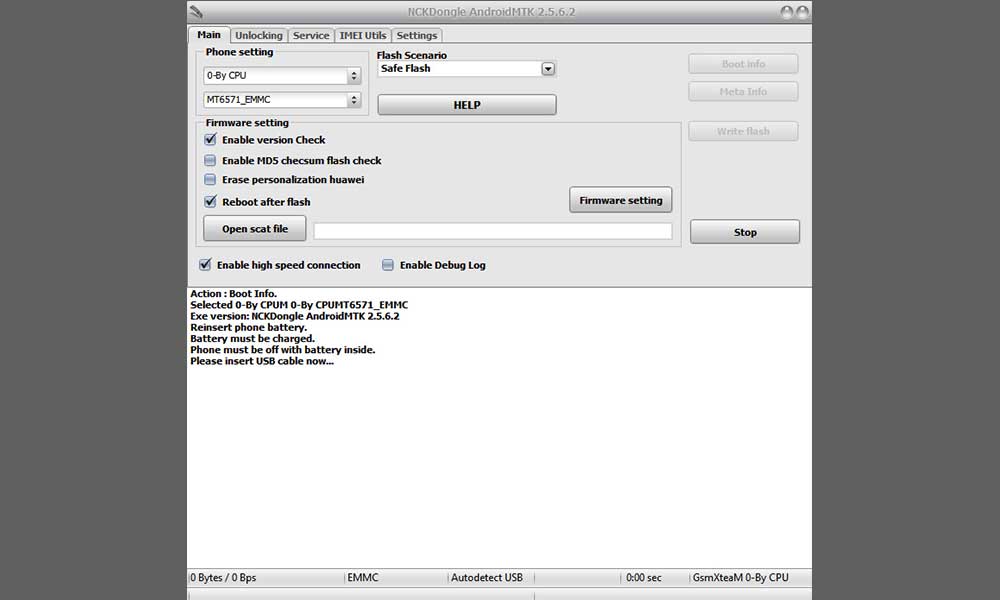Click the Firmware setting button
Screen dimensions: 1000x600
pos(621,200)
